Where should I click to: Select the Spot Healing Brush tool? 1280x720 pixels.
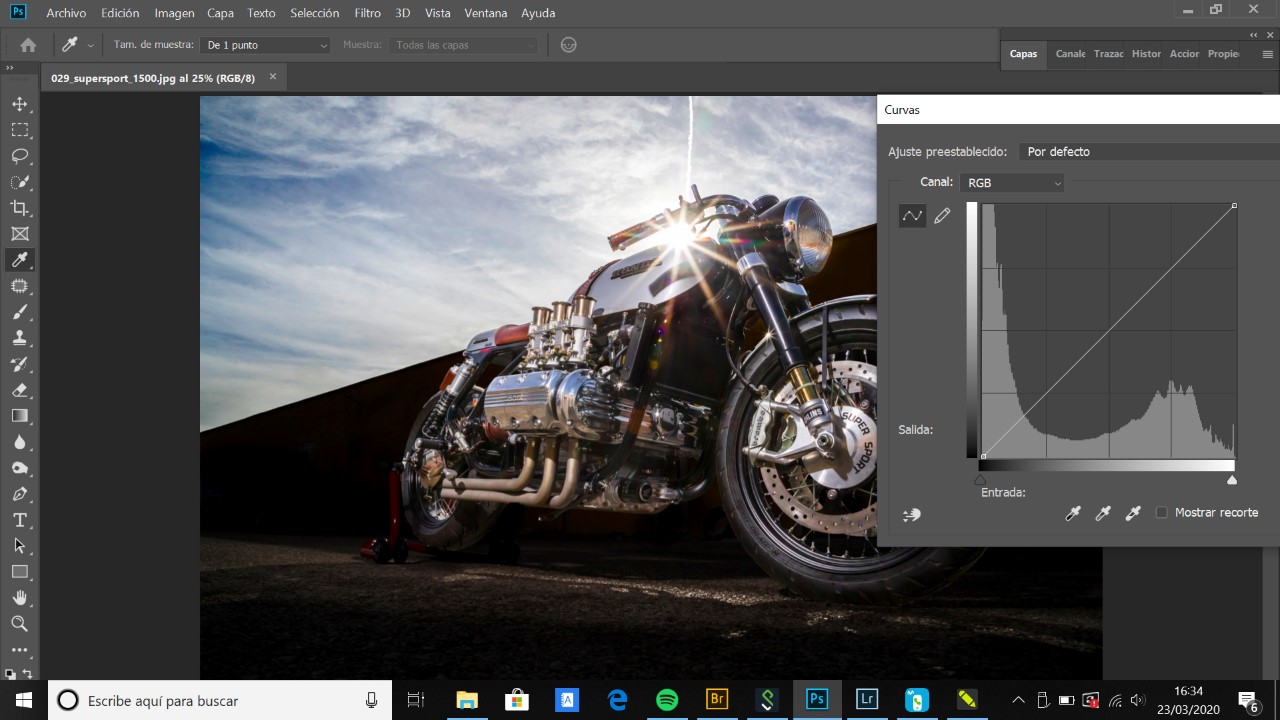pos(19,286)
